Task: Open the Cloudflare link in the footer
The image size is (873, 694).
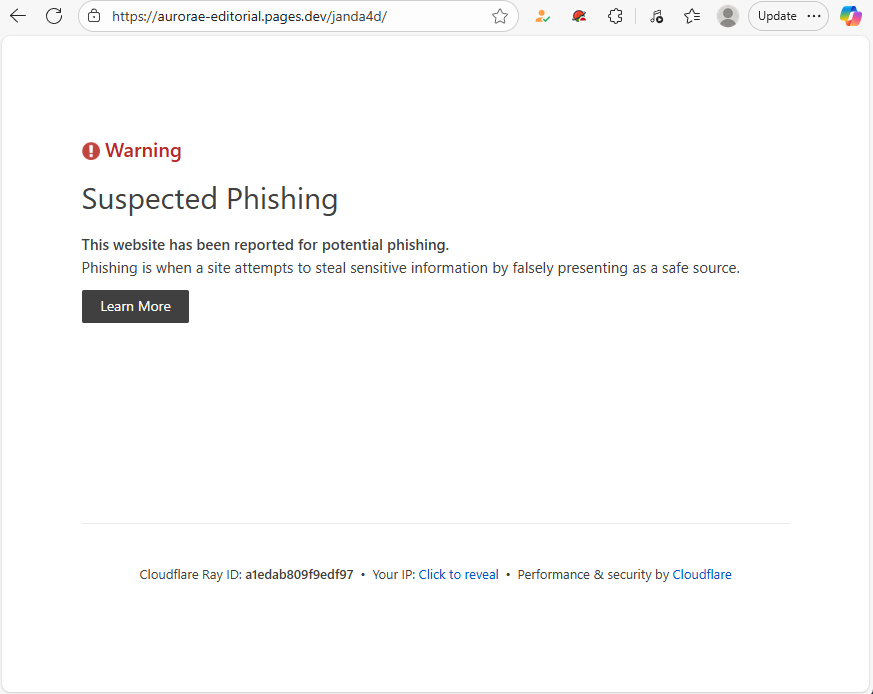Action: click(702, 574)
